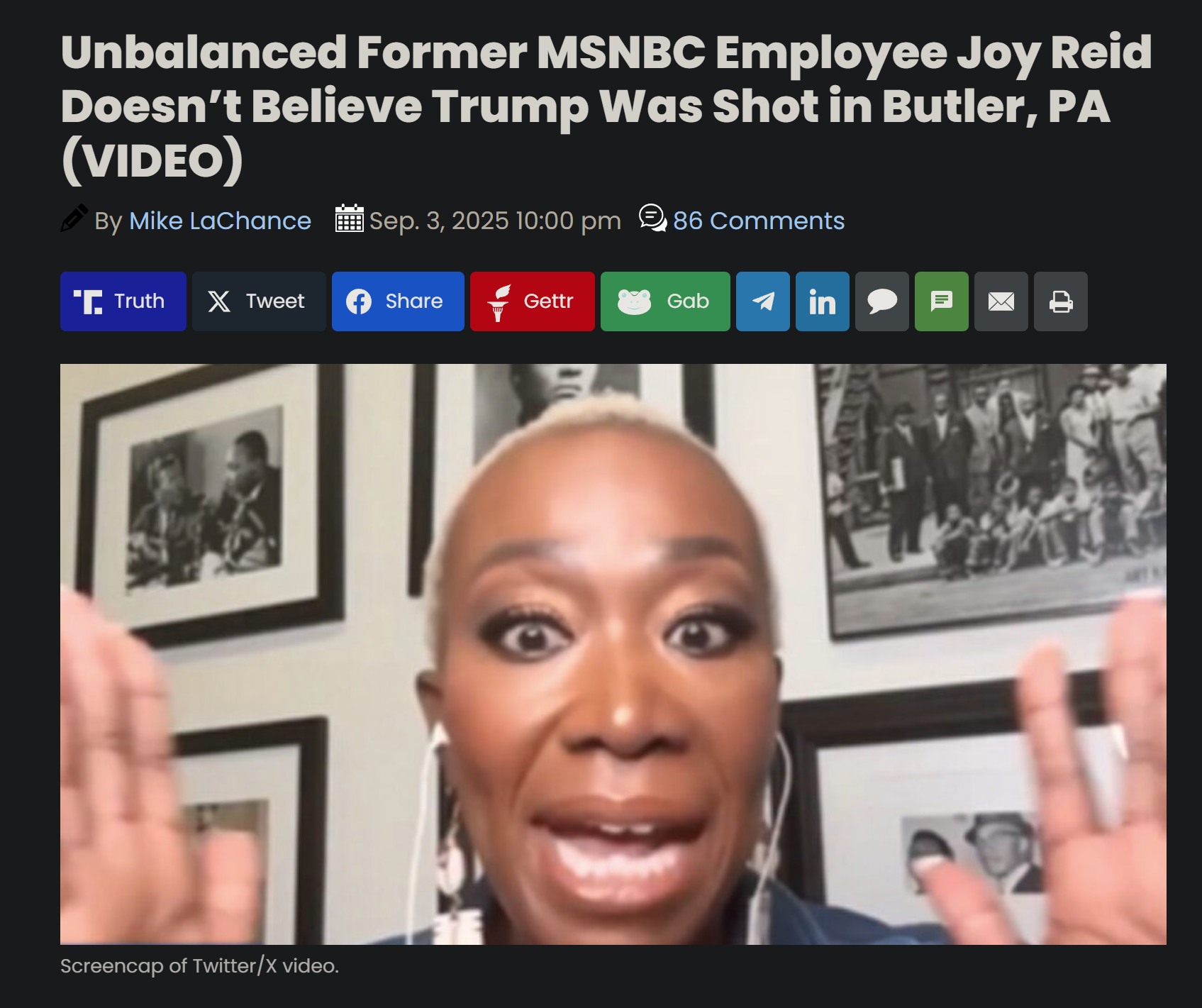Viewport: 1202px width, 1008px height.
Task: Share via the Gab frog button
Action: (x=665, y=301)
